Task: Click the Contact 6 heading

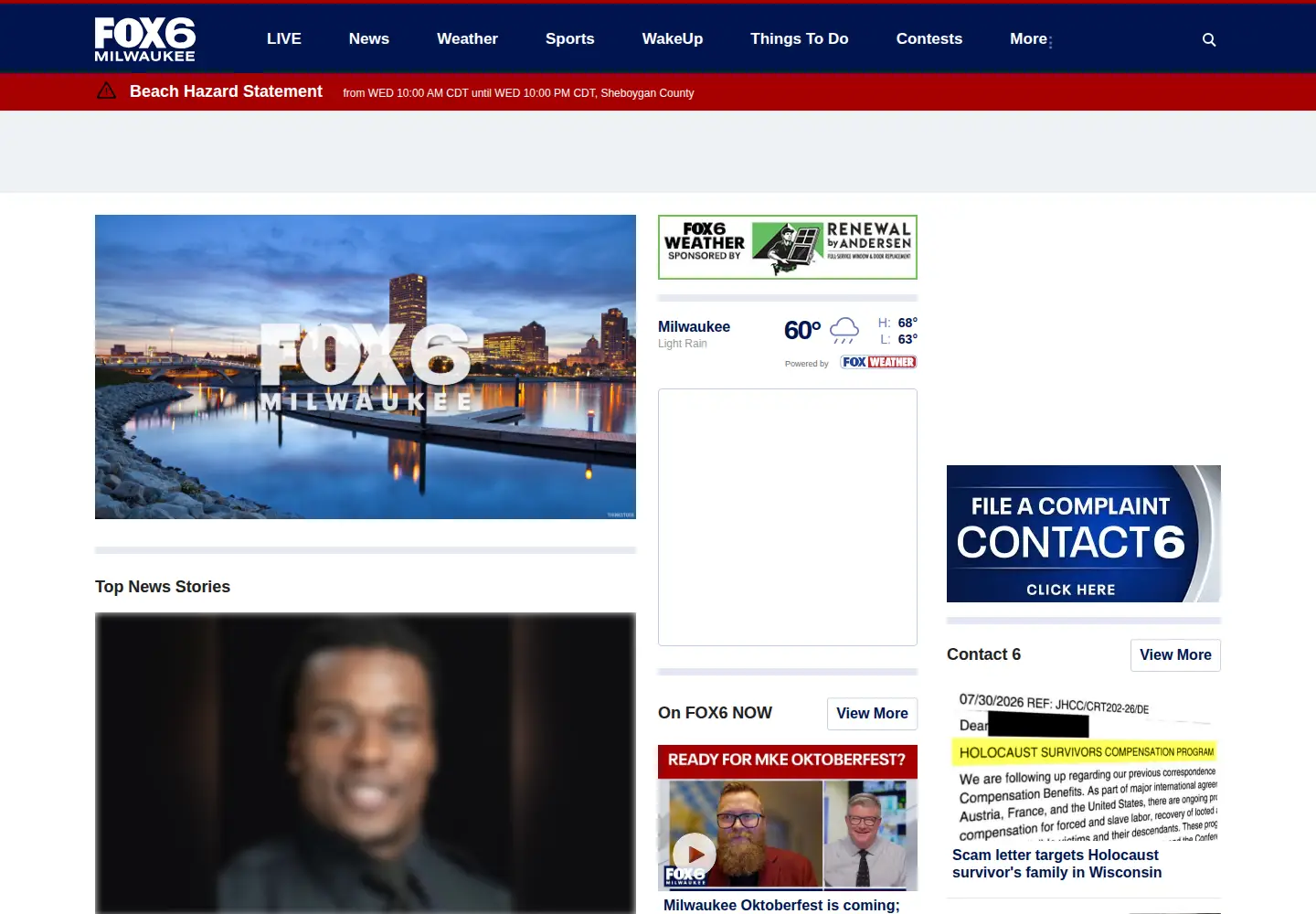Action: (983, 654)
